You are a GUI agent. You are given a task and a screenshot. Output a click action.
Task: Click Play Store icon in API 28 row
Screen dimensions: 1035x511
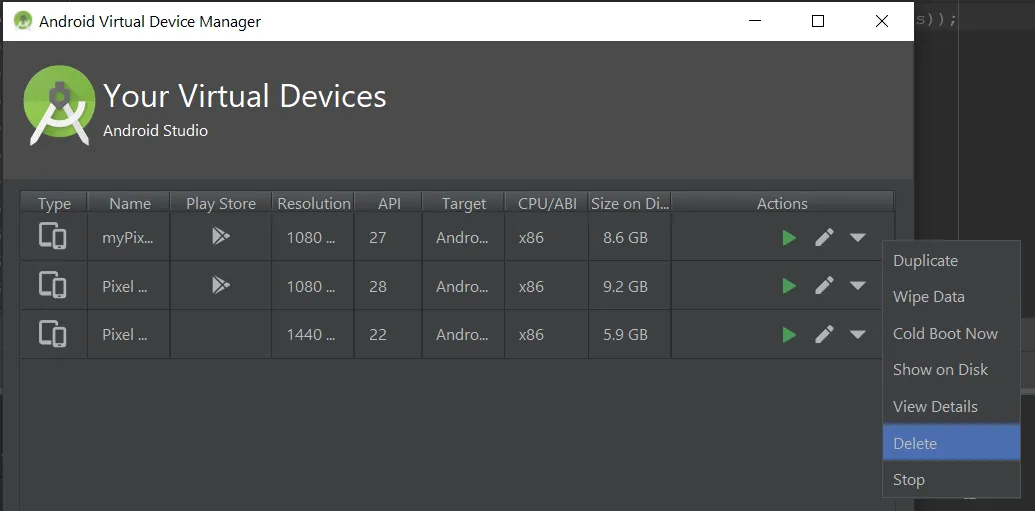click(220, 286)
